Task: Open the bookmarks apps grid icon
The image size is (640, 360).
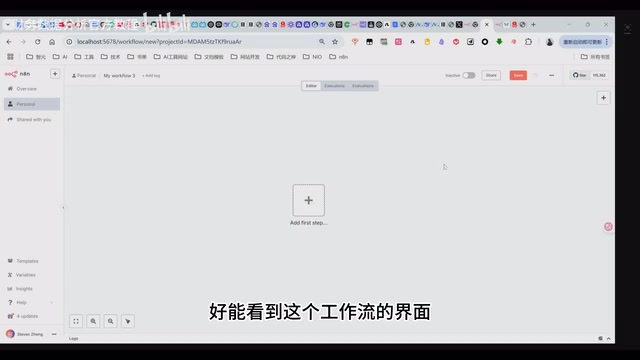Action: click(x=10, y=57)
